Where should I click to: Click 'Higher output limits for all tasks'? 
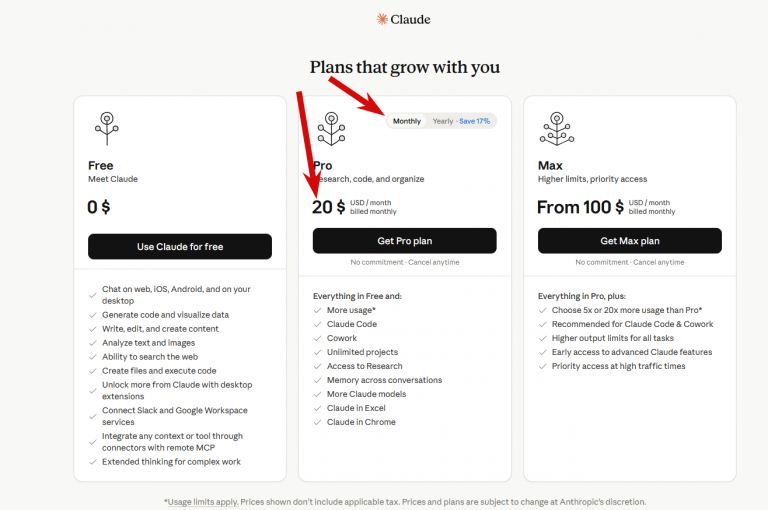pos(613,338)
